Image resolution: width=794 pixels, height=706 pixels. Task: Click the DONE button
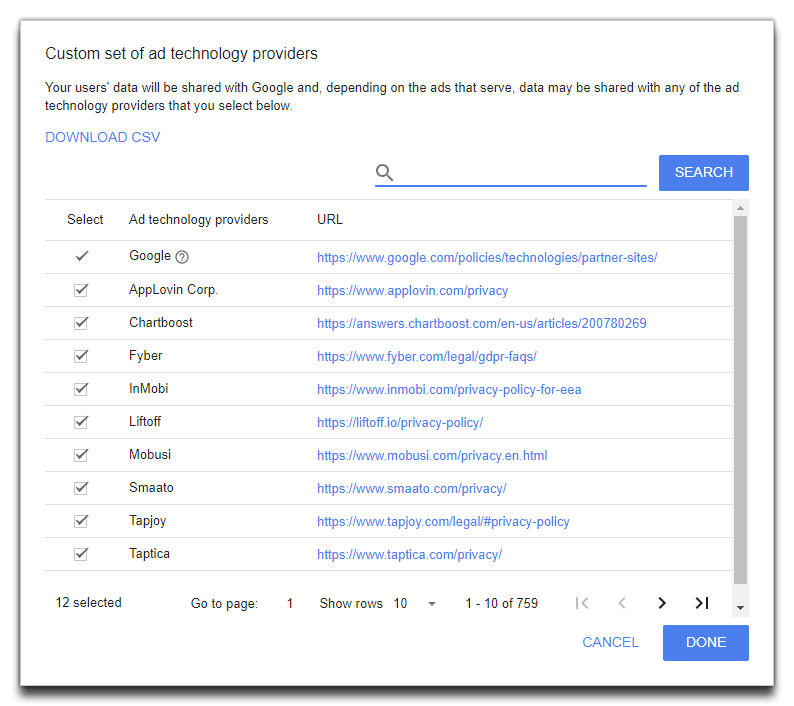[705, 643]
